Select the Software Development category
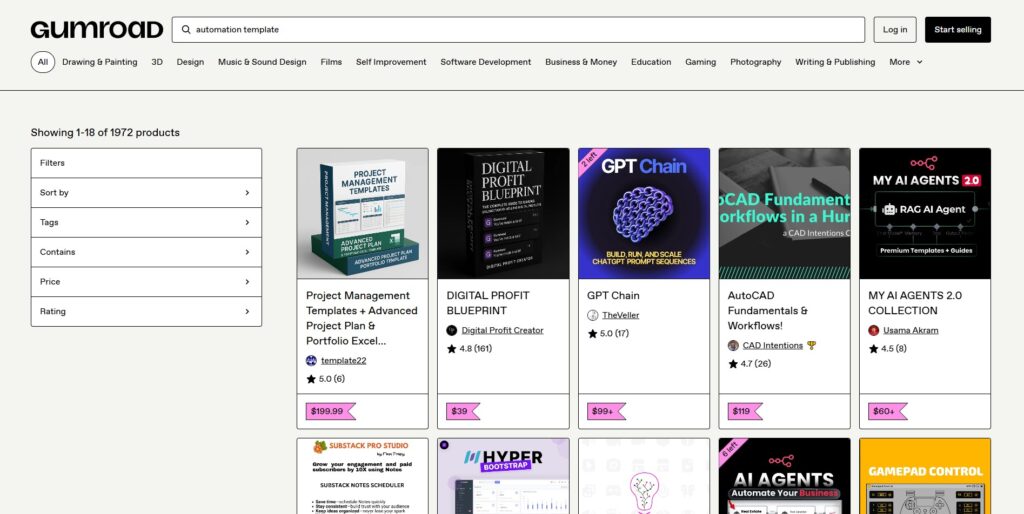This screenshot has width=1024, height=514. coord(485,62)
